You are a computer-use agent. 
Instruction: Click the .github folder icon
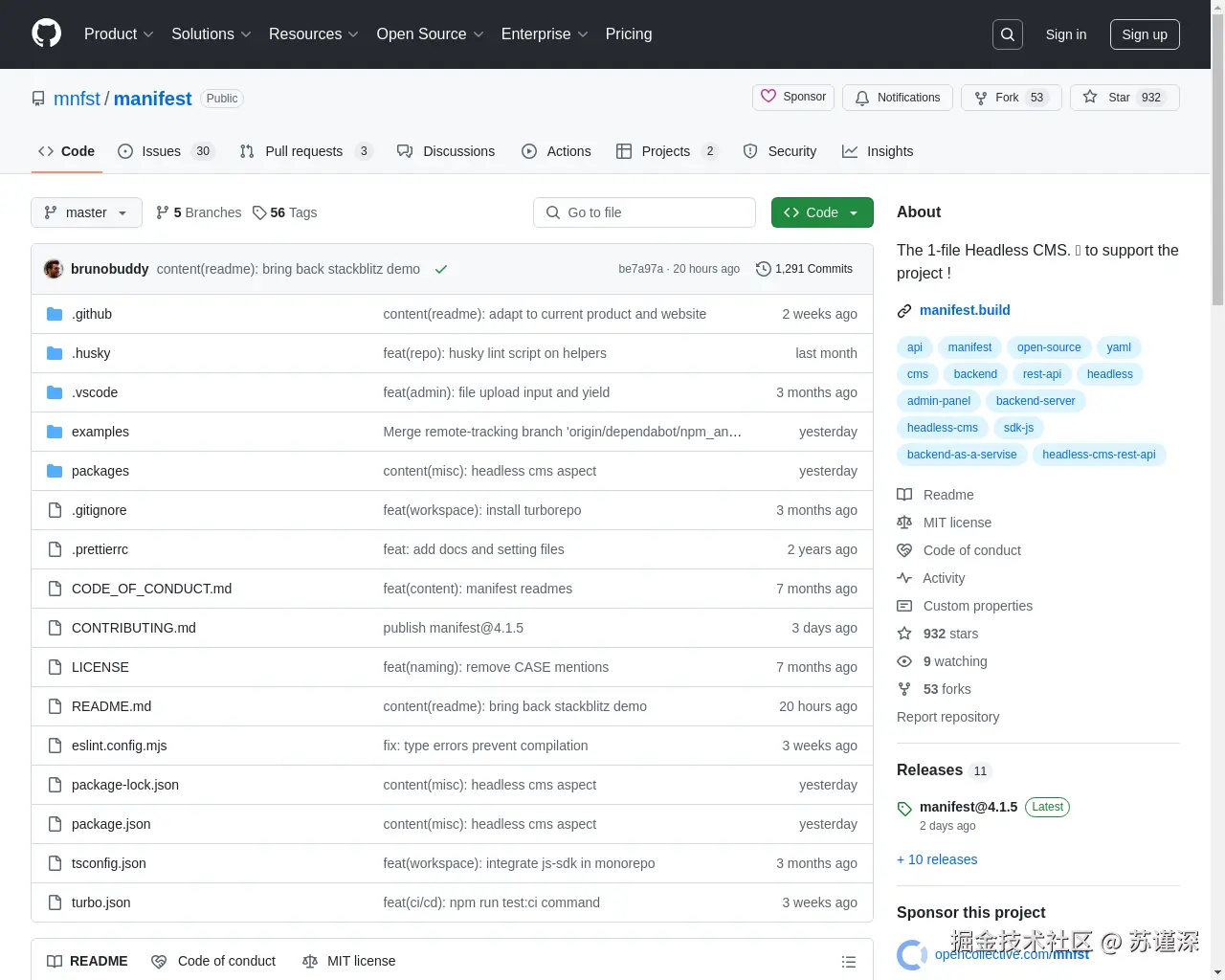click(55, 314)
